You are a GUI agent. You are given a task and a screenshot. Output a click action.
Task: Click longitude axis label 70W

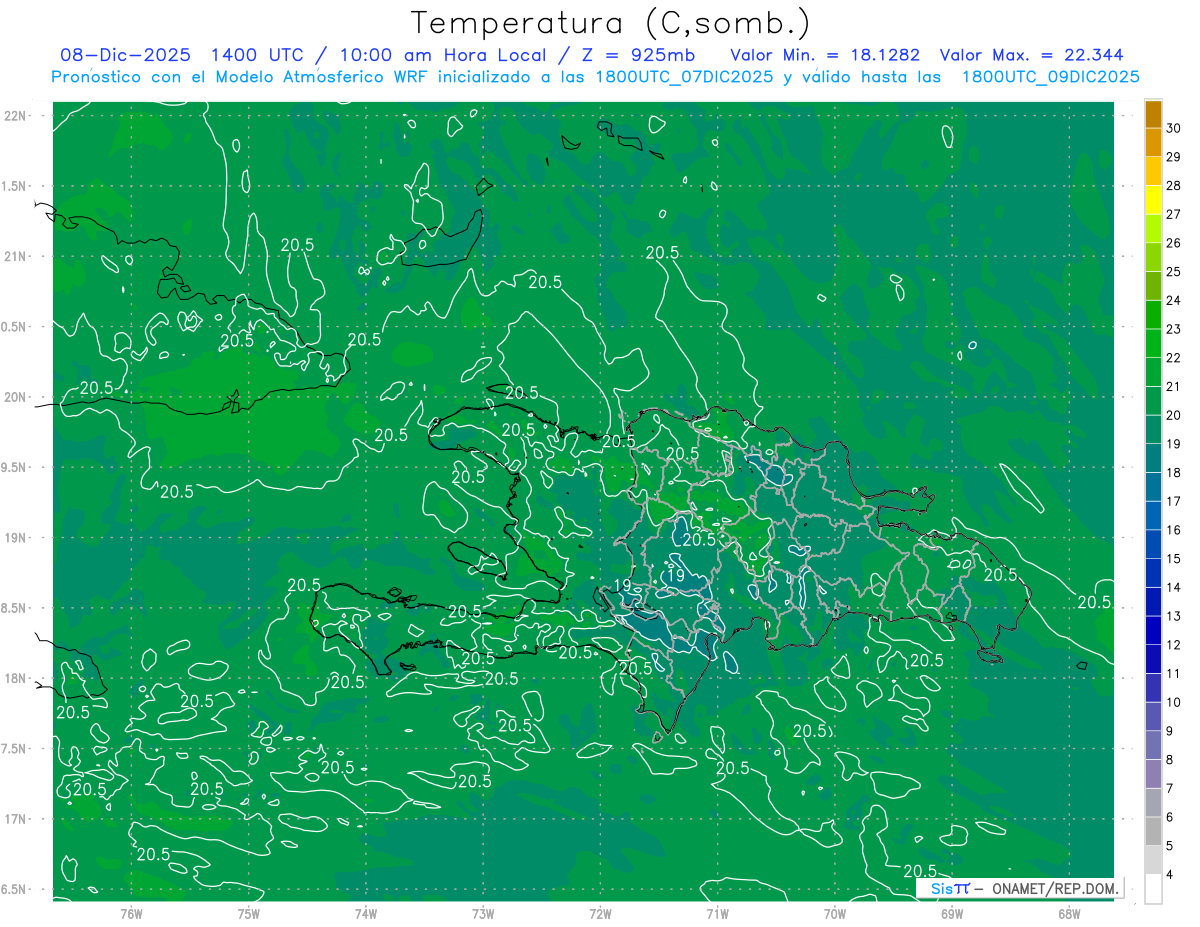[x=835, y=913]
